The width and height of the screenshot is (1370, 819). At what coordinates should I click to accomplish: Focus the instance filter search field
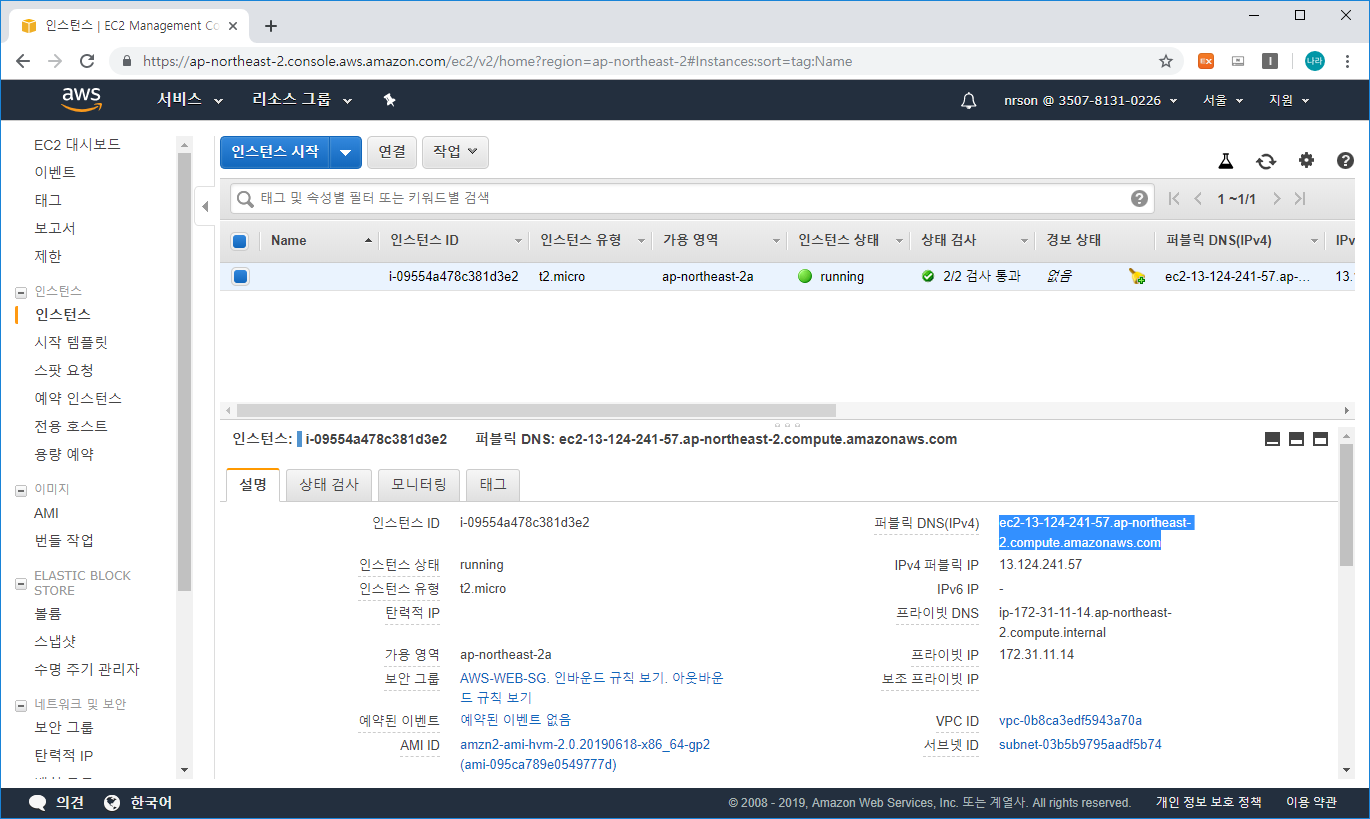[x=692, y=198]
